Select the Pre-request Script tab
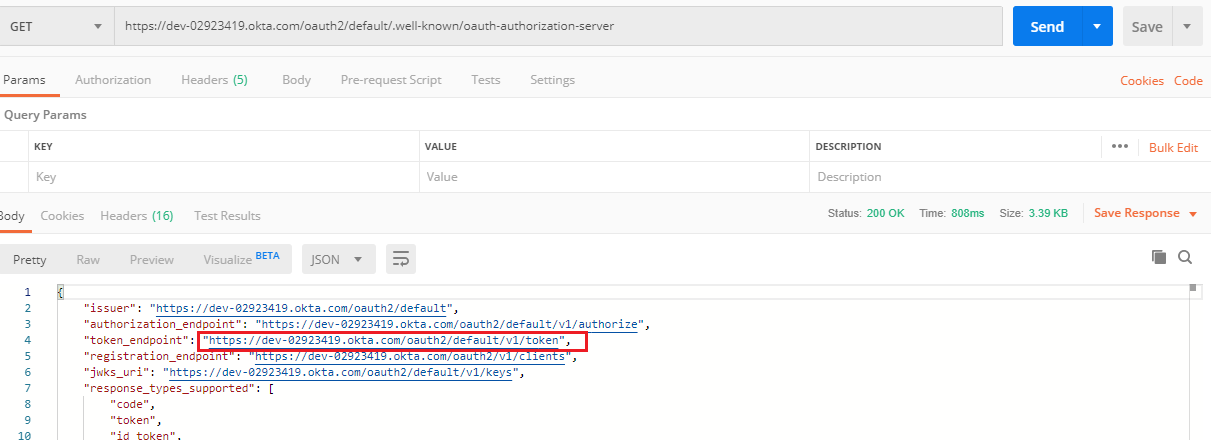 pyautogui.click(x=390, y=80)
